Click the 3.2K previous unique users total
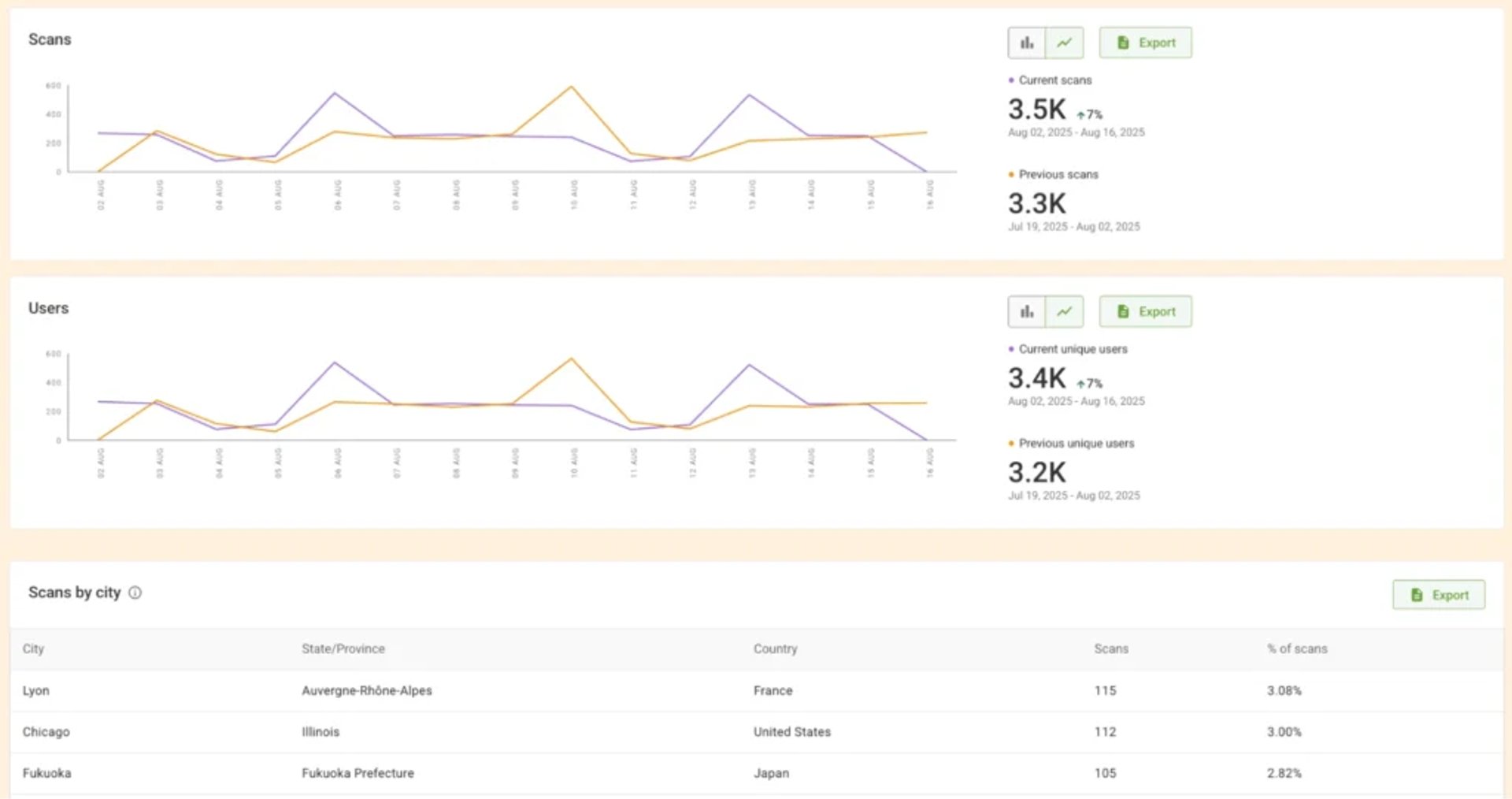 point(1037,473)
